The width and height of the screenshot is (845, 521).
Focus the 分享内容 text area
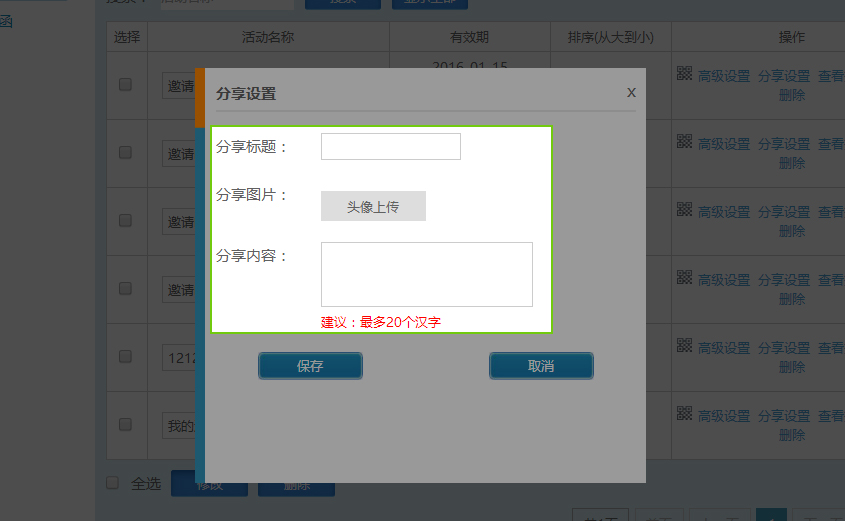click(427, 274)
